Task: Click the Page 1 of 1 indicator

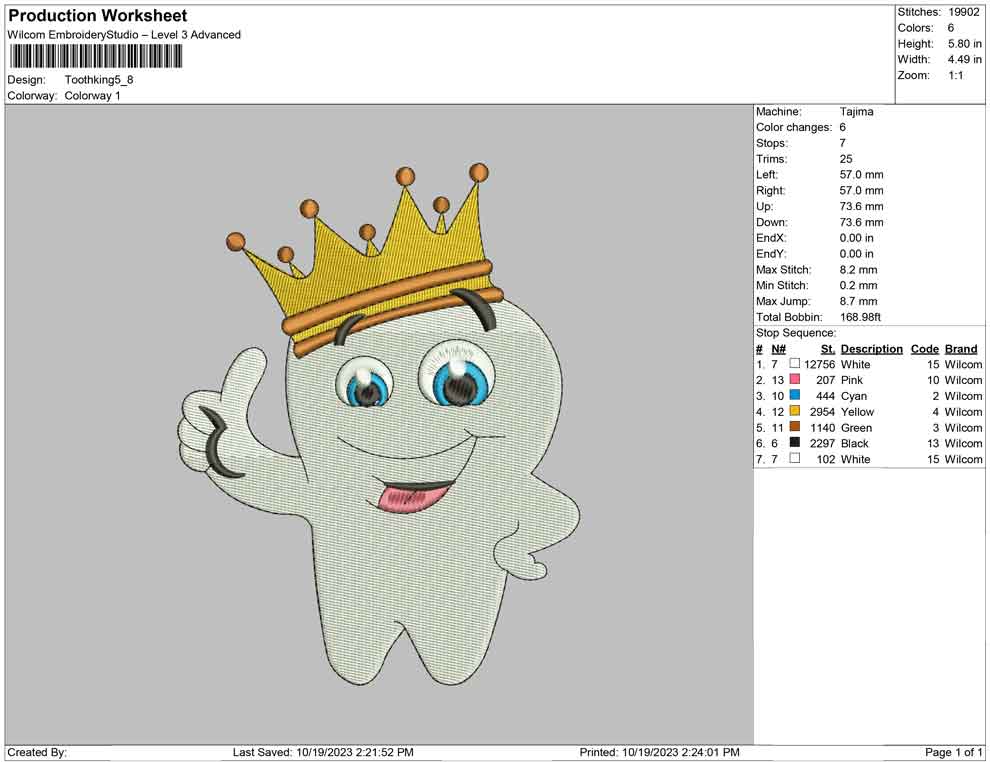Action: click(x=953, y=753)
